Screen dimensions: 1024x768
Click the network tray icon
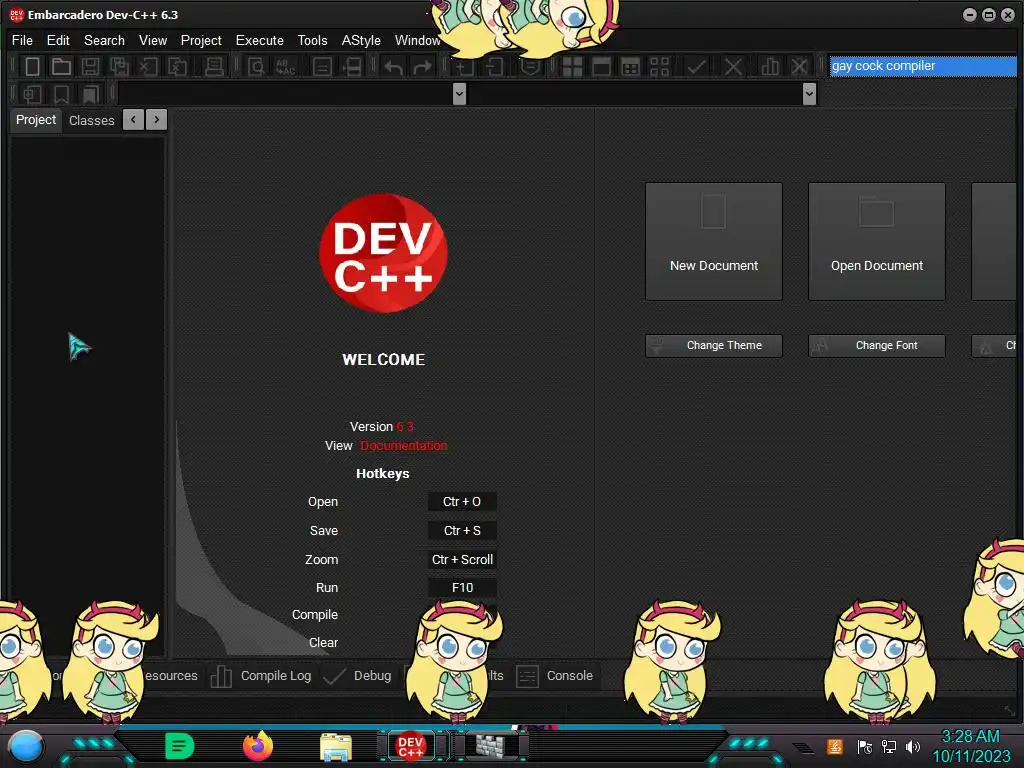[x=889, y=747]
